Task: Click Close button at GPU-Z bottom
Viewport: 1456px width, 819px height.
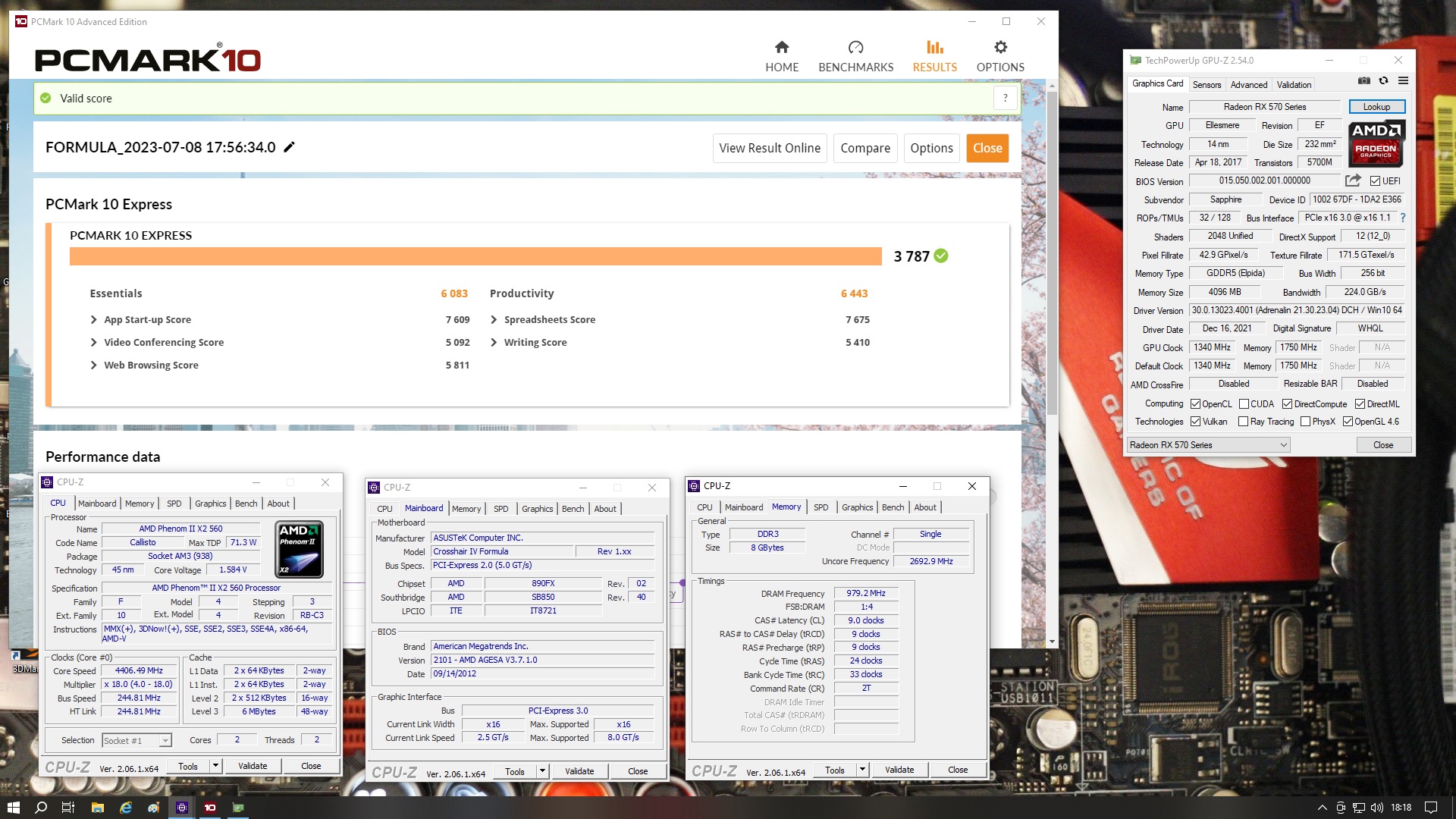Action: tap(1383, 445)
